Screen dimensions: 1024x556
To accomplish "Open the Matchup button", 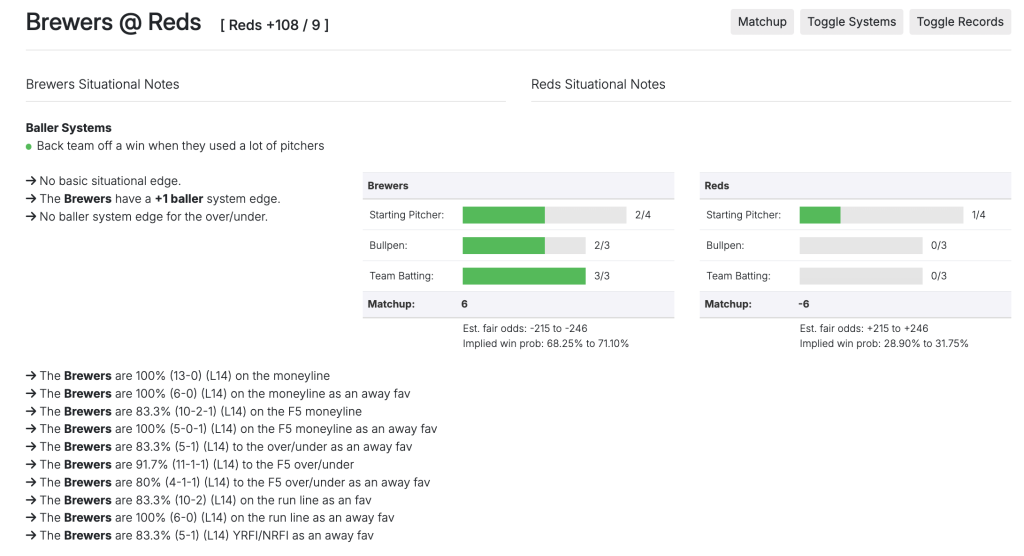I will [x=761, y=22].
